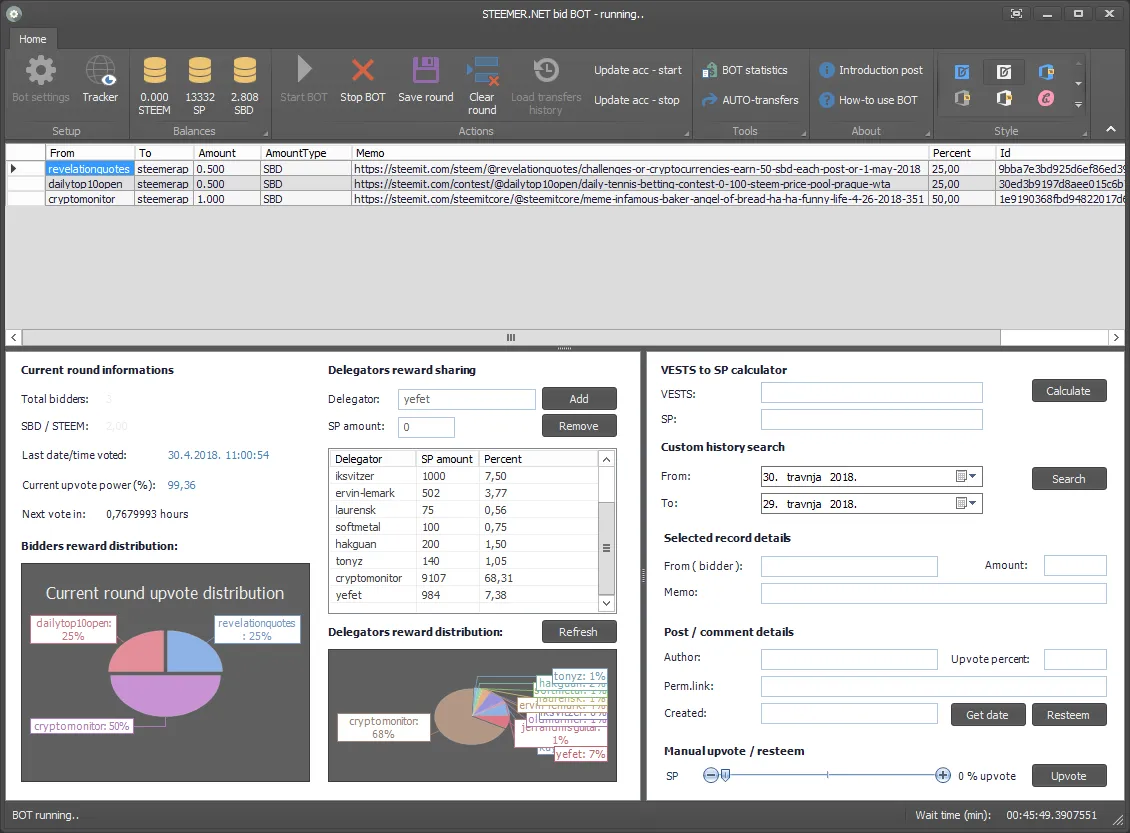Select the blue-orange Office style icon
This screenshot has width=1130, height=833.
coord(1046,71)
